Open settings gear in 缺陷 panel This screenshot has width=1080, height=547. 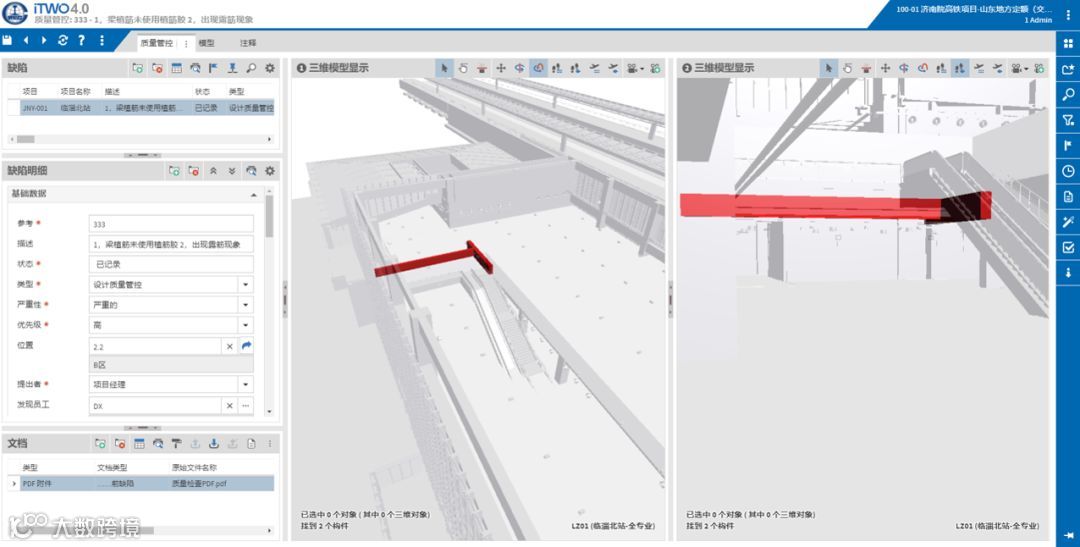pos(270,68)
